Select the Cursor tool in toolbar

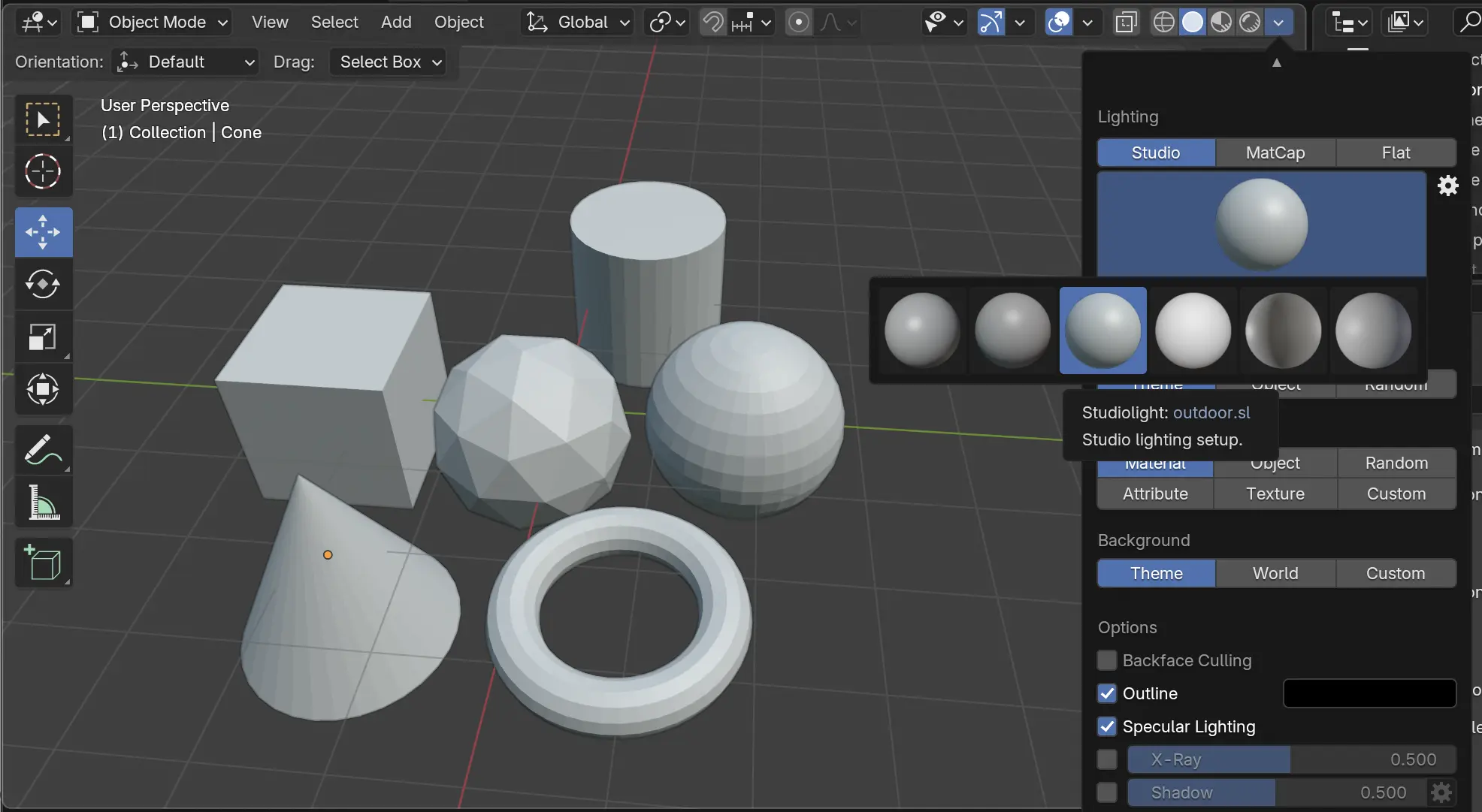(43, 172)
